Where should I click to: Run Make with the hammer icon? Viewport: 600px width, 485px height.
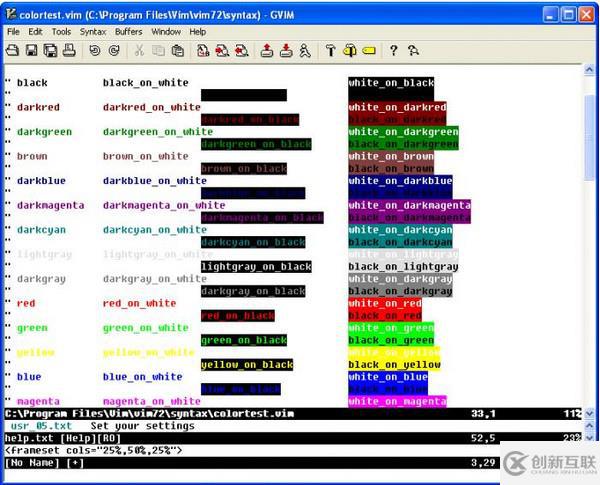point(330,51)
